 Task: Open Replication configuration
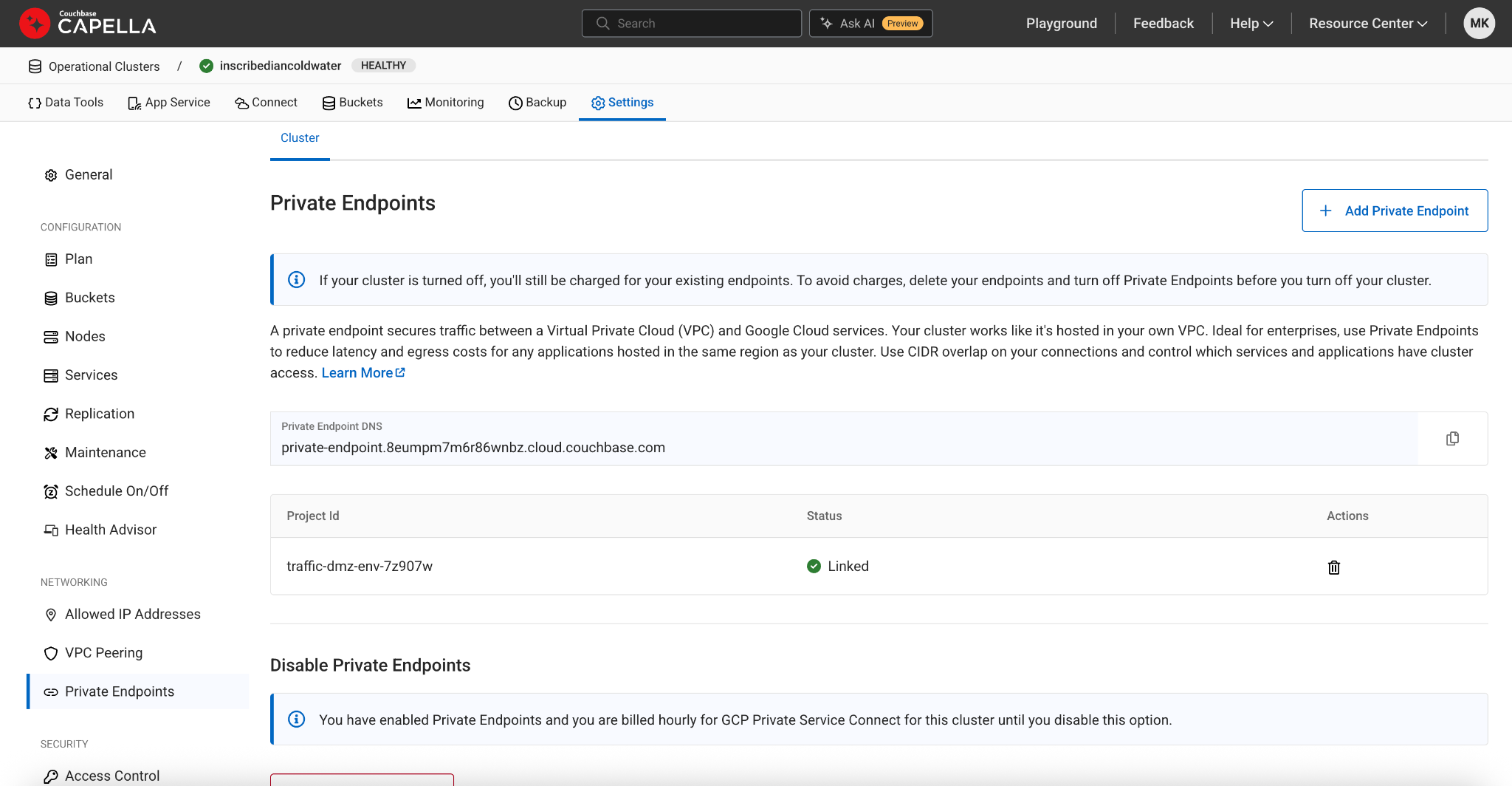point(99,414)
